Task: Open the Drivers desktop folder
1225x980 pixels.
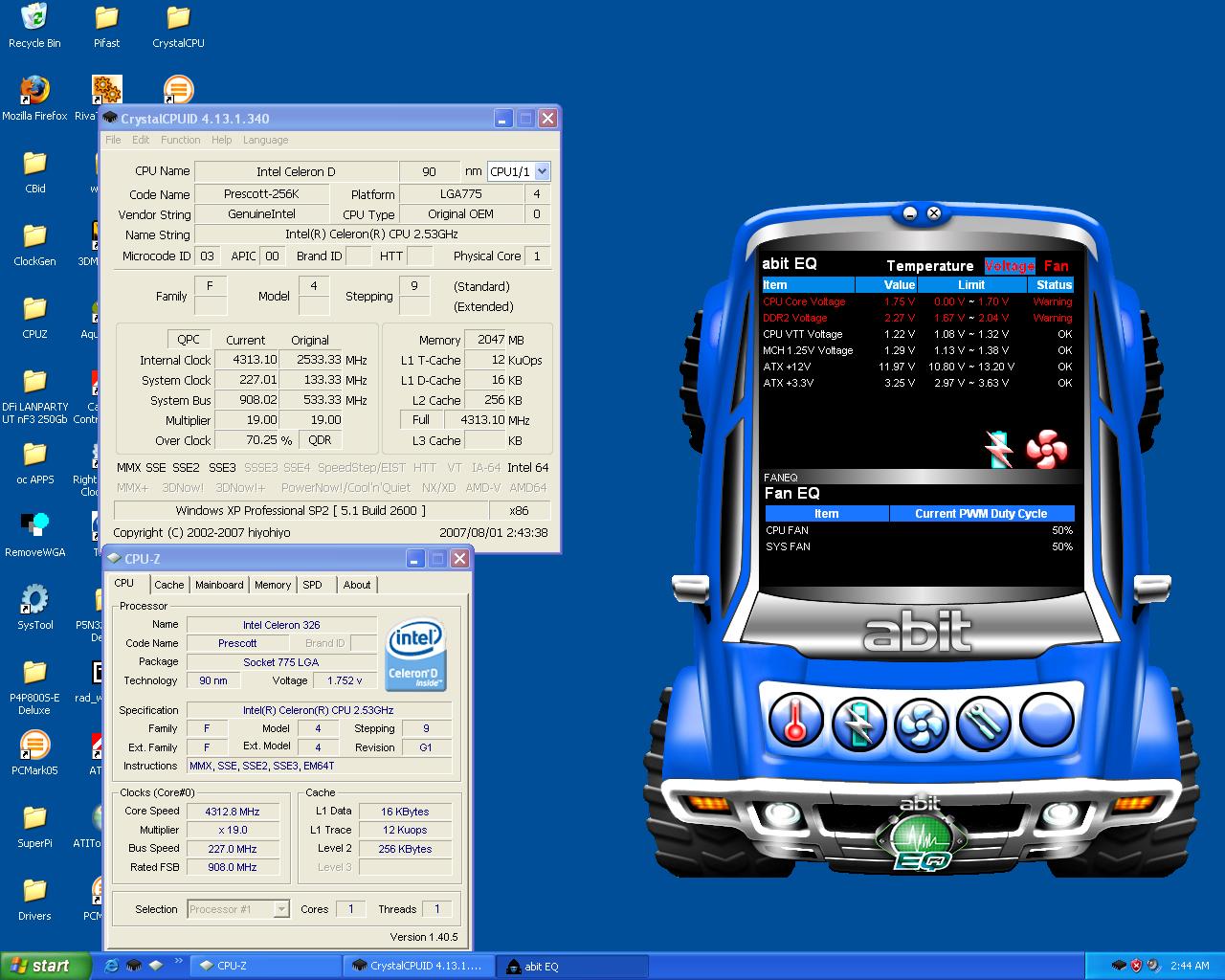Action: click(x=34, y=899)
